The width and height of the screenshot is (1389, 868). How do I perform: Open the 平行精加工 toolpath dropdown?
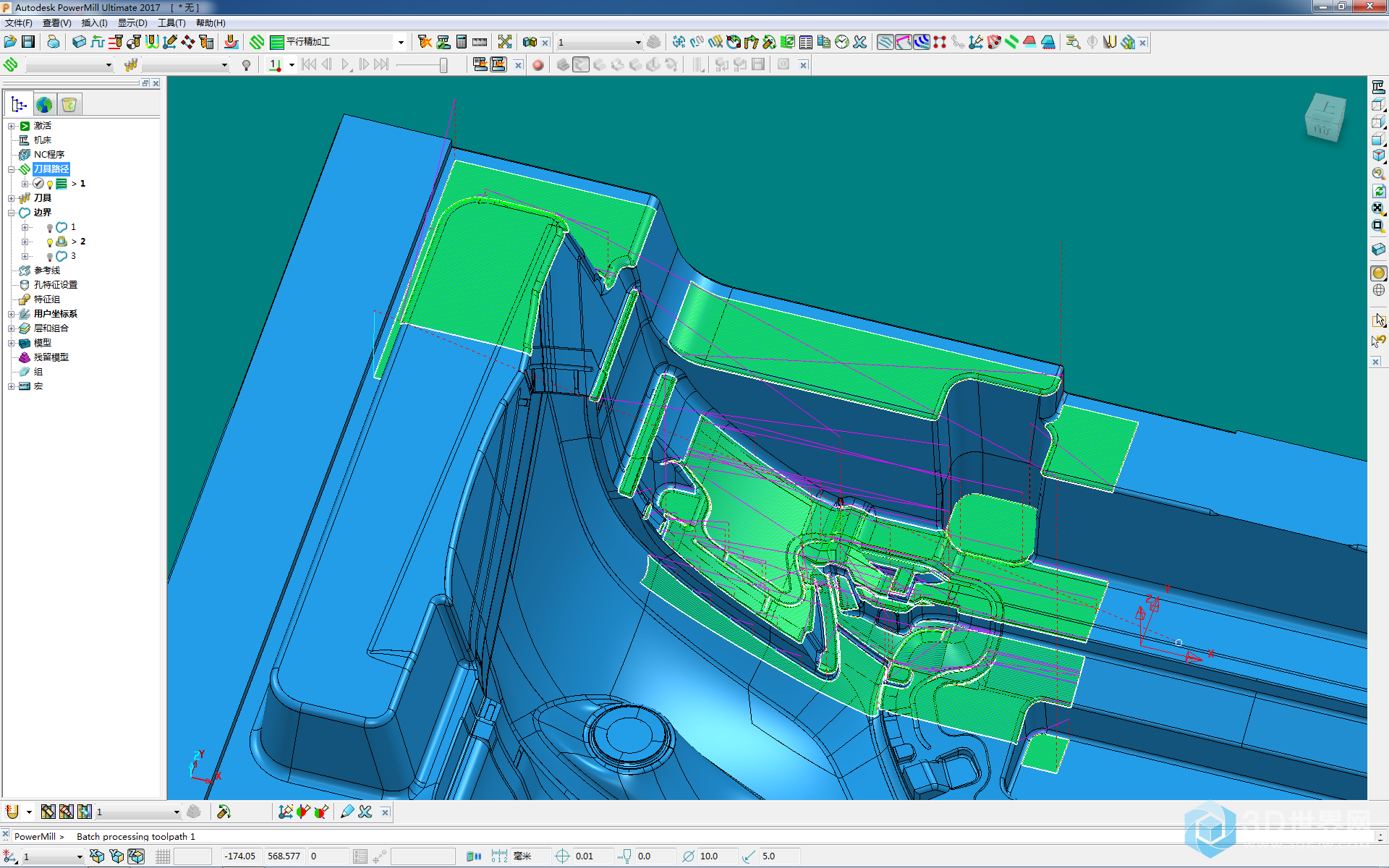[x=401, y=42]
